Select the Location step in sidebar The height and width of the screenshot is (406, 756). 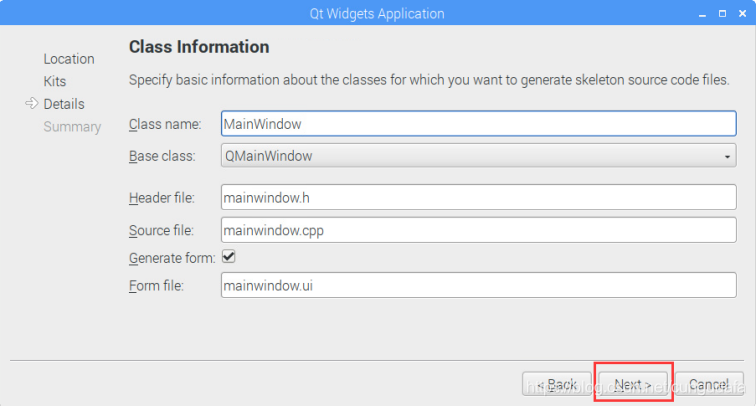[69, 59]
